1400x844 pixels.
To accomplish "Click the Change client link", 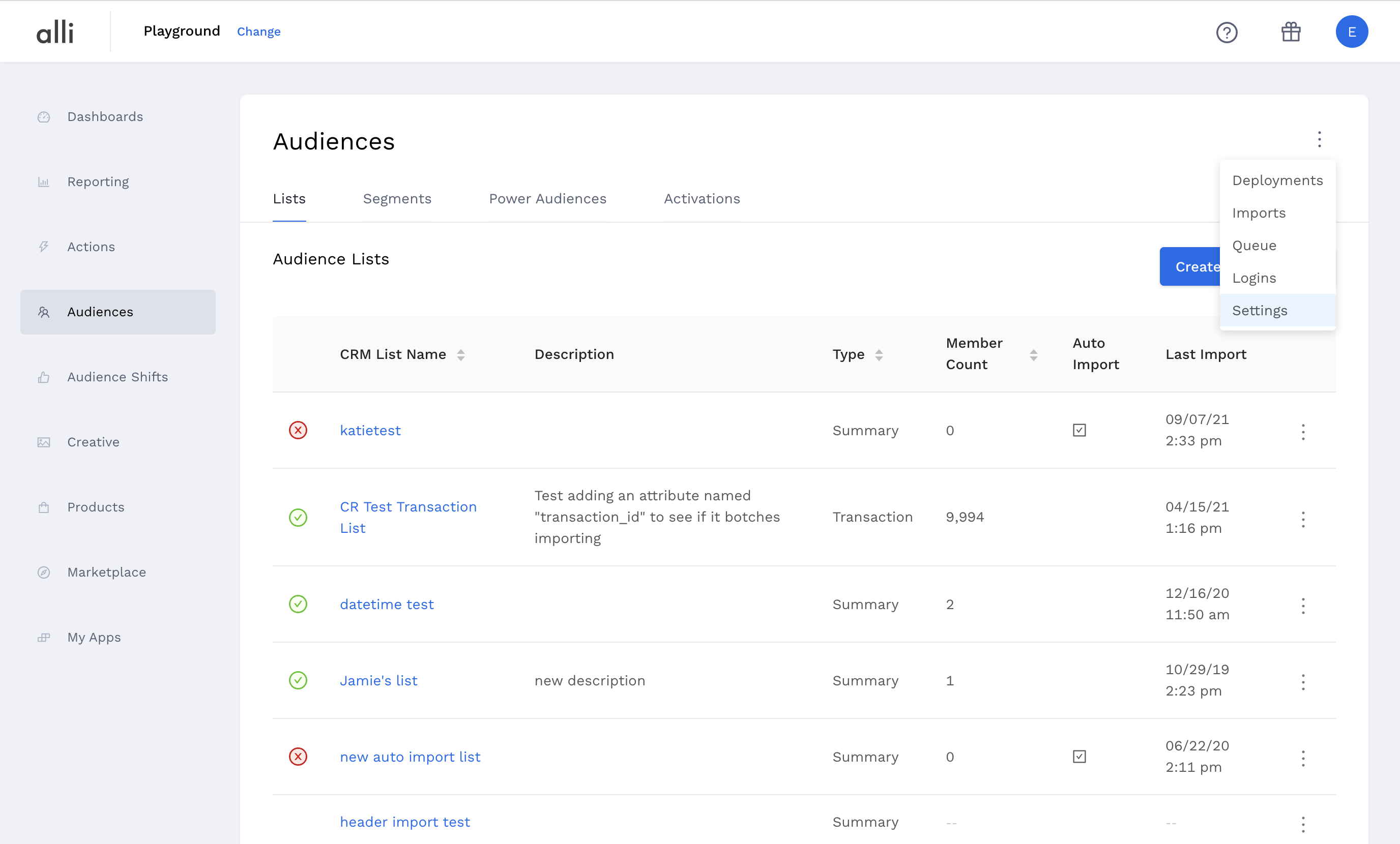I will [258, 32].
